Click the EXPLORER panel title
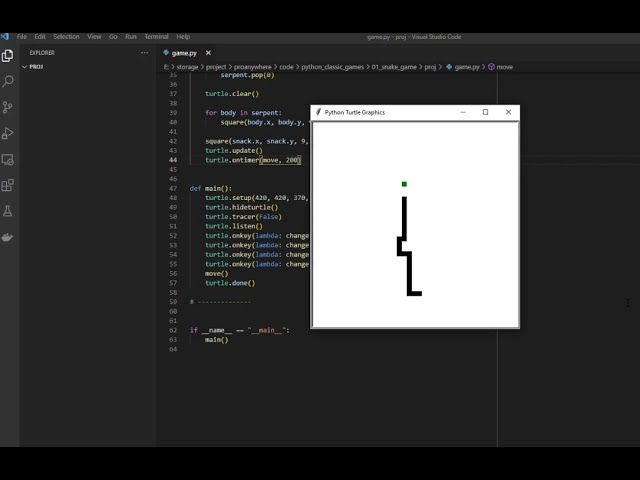Image resolution: width=640 pixels, height=480 pixels. point(42,53)
